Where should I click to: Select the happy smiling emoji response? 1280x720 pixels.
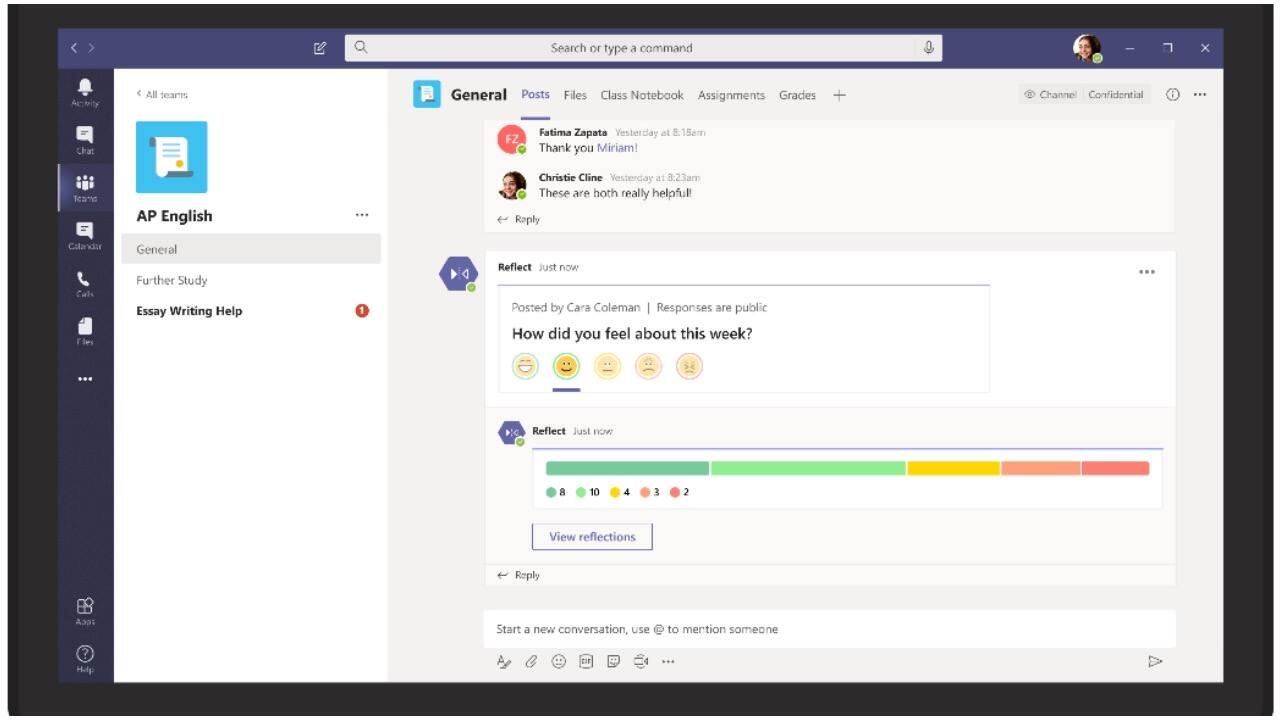click(566, 367)
